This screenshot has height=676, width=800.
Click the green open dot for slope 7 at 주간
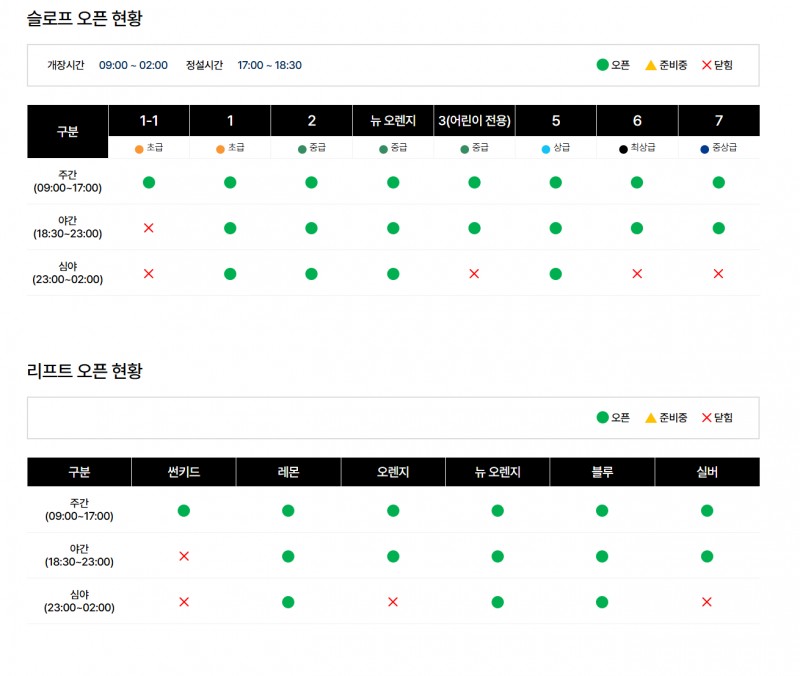click(x=718, y=182)
